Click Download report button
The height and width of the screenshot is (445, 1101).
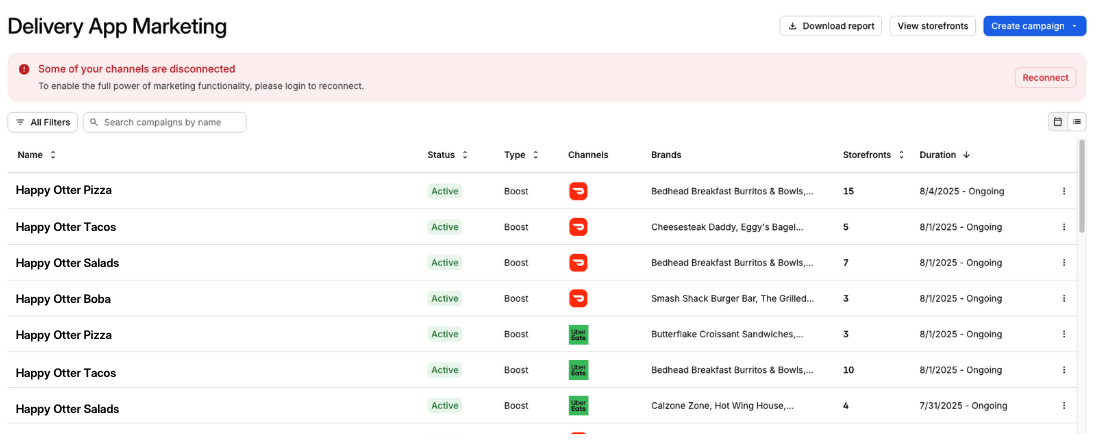click(x=831, y=26)
